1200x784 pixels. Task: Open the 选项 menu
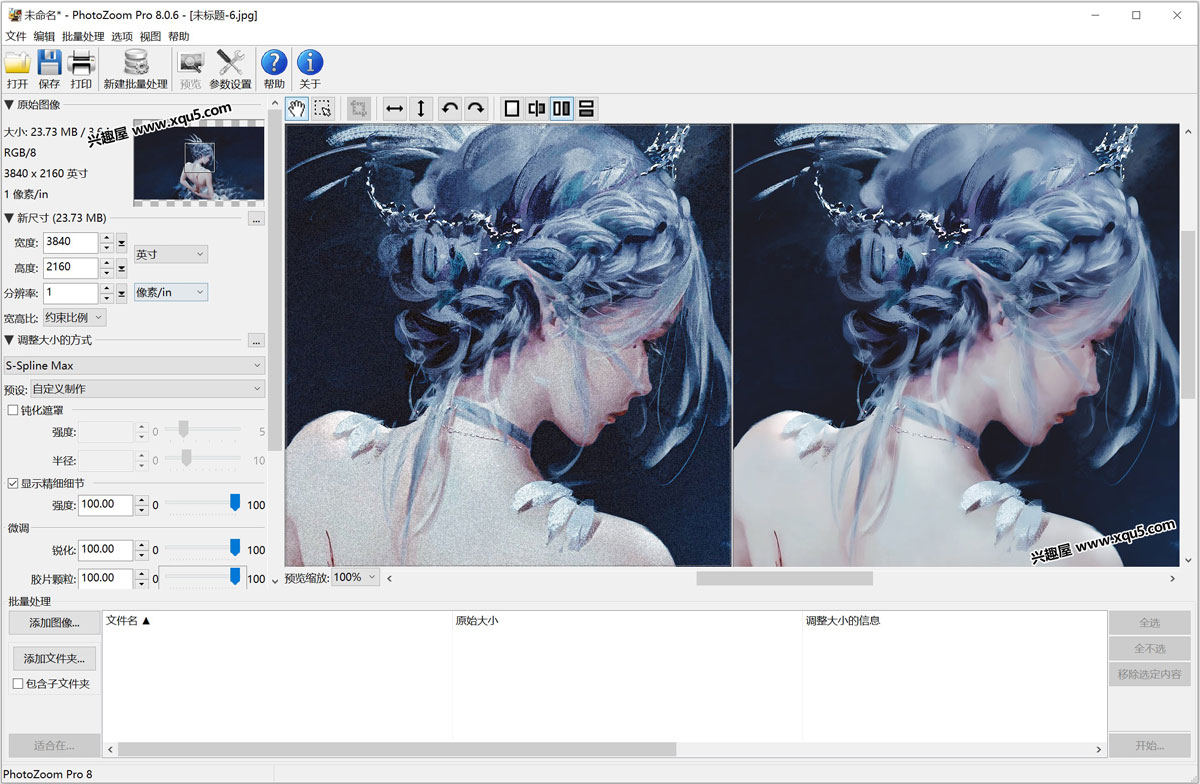pyautogui.click(x=122, y=36)
